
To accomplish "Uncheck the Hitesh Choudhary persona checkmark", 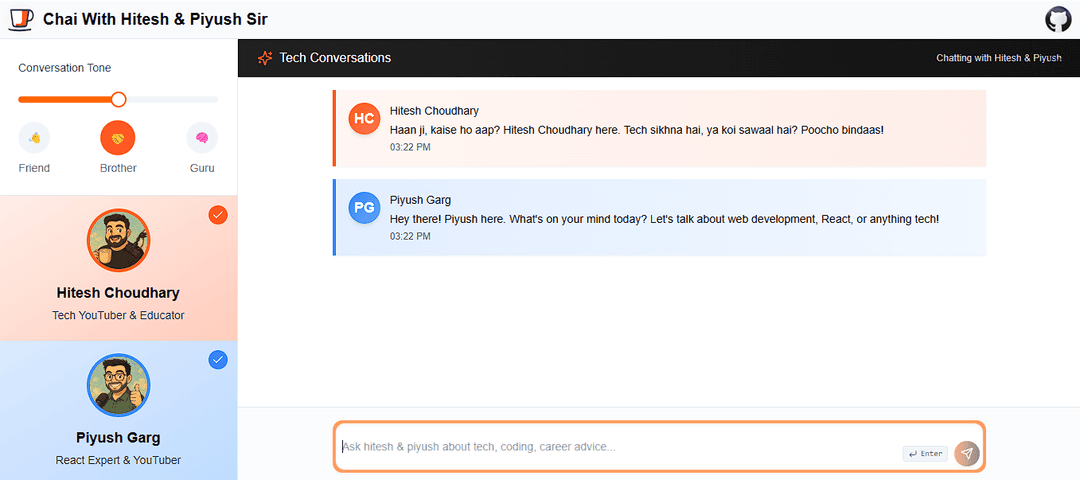I will click(218, 215).
